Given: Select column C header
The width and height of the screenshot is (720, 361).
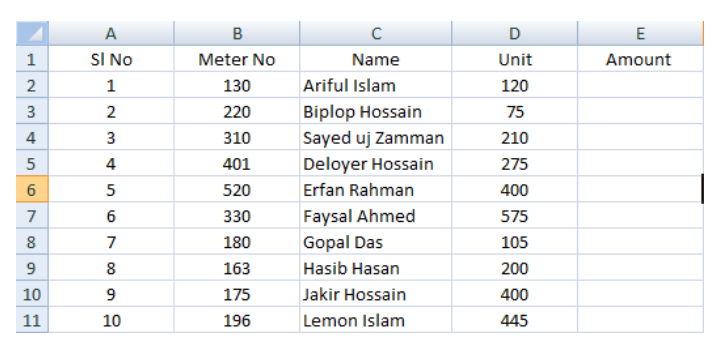Looking at the screenshot, I should tap(376, 33).
